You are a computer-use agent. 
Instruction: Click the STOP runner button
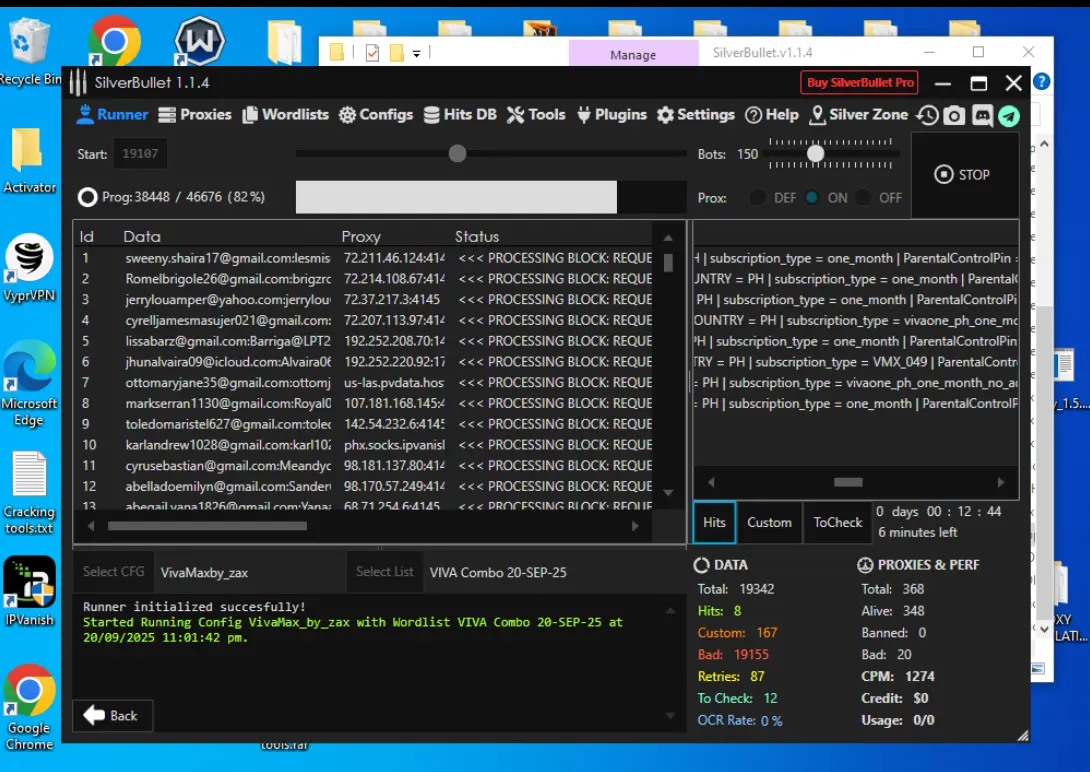963,175
